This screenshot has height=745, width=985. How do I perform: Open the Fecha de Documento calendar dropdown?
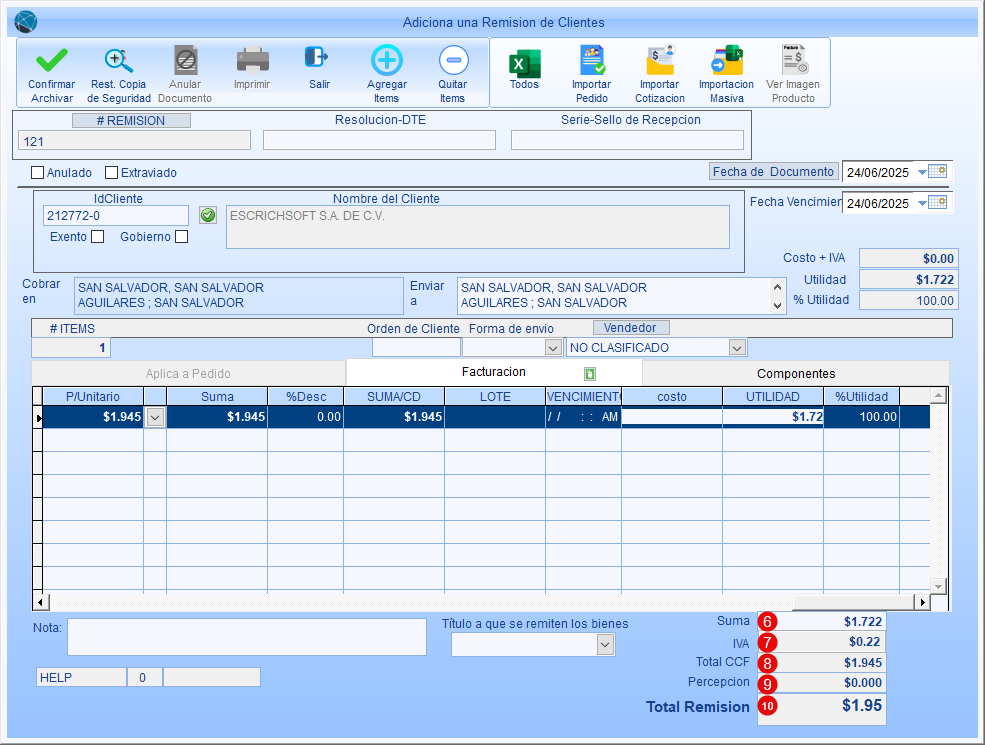(922, 172)
